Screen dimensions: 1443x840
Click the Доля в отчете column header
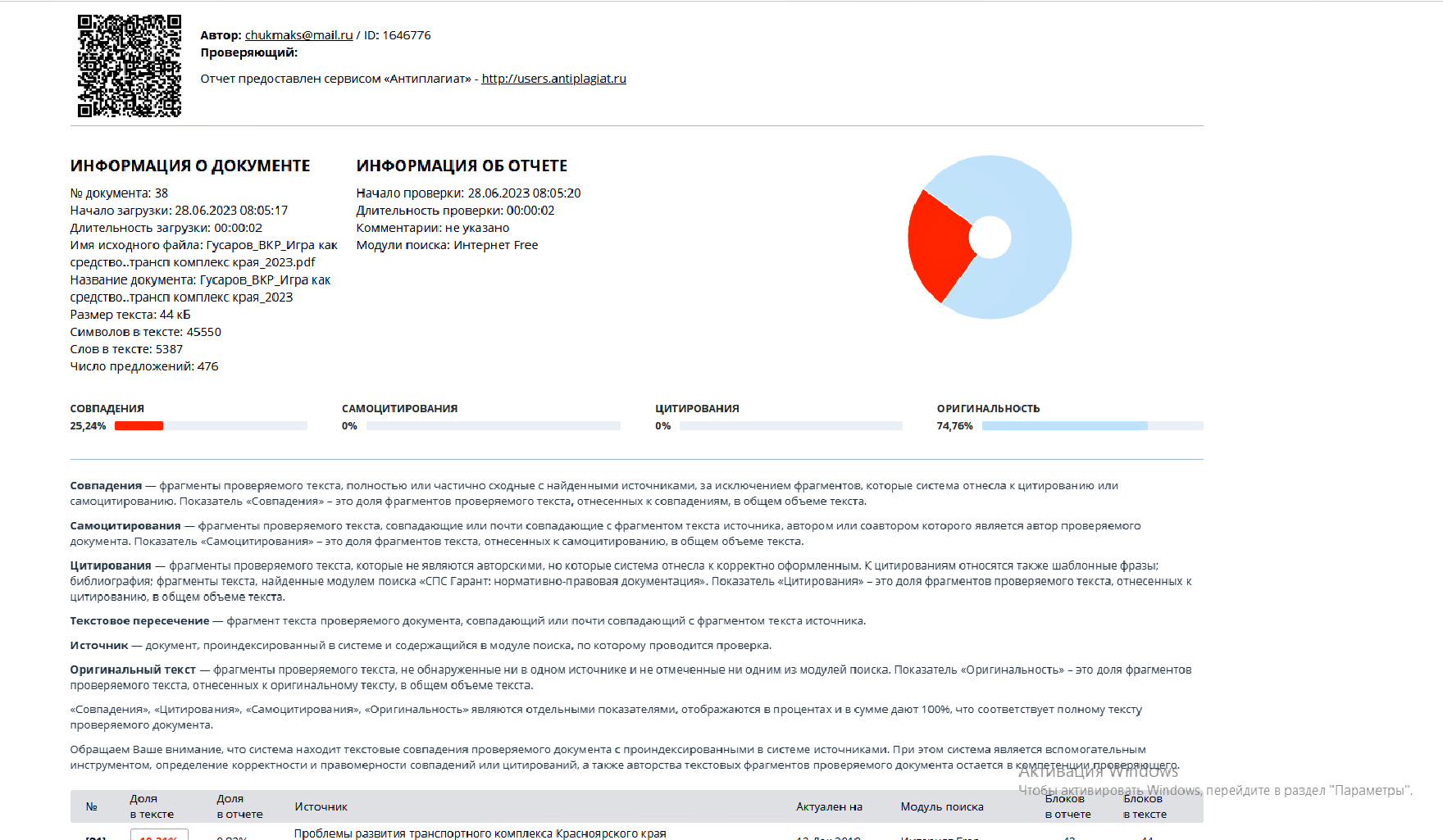(239, 806)
